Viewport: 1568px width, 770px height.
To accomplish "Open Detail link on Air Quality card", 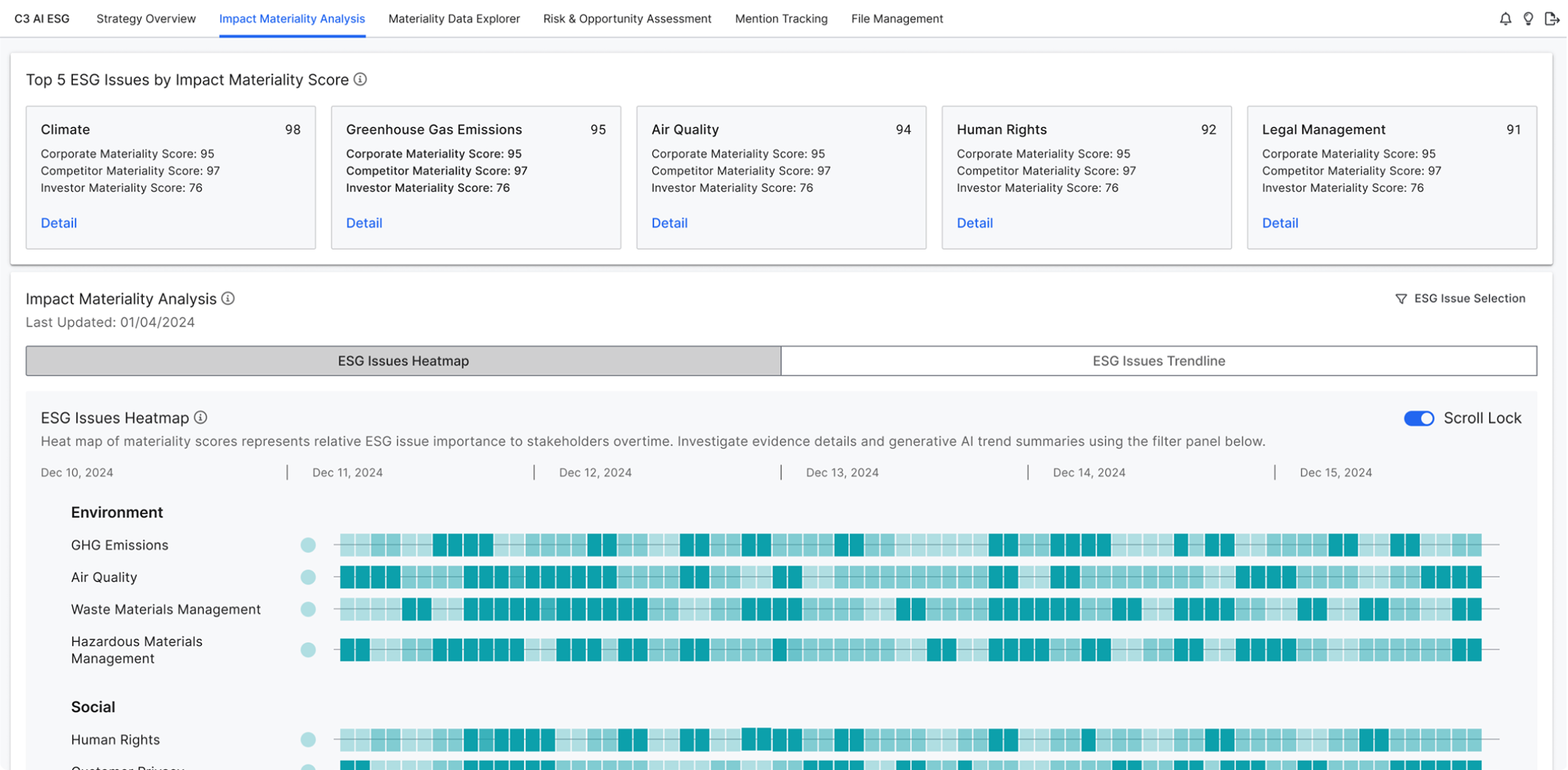I will click(x=670, y=223).
